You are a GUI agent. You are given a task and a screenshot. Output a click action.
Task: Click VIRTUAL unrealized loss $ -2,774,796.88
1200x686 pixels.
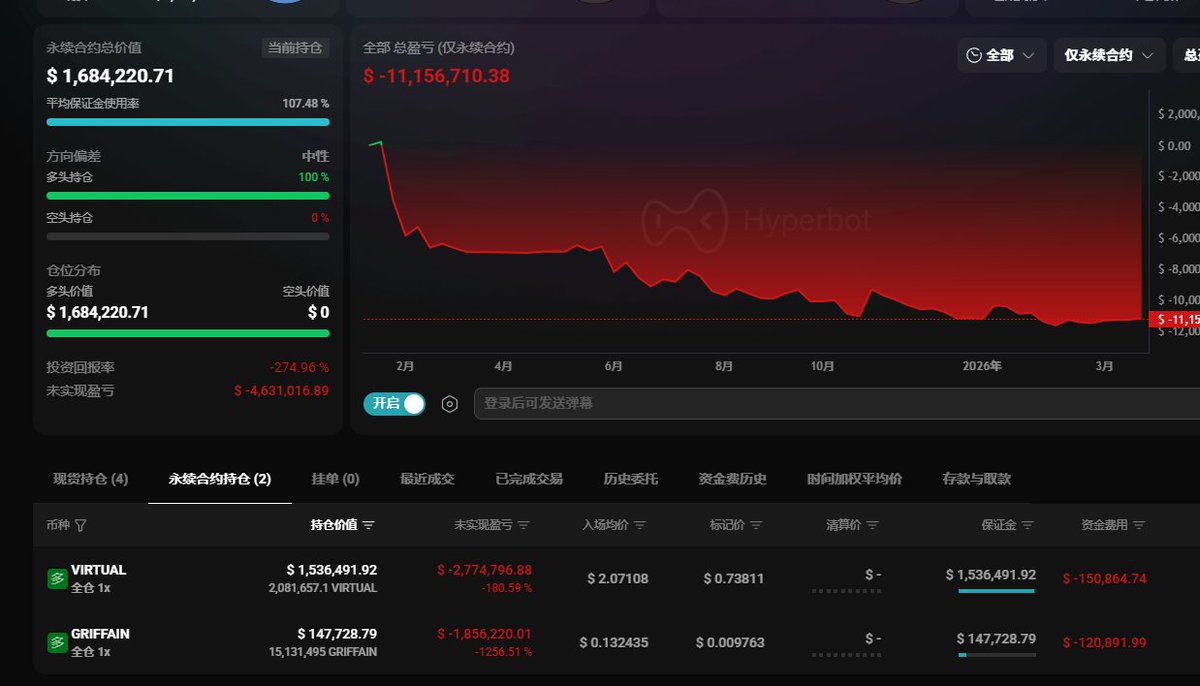pyautogui.click(x=484, y=570)
